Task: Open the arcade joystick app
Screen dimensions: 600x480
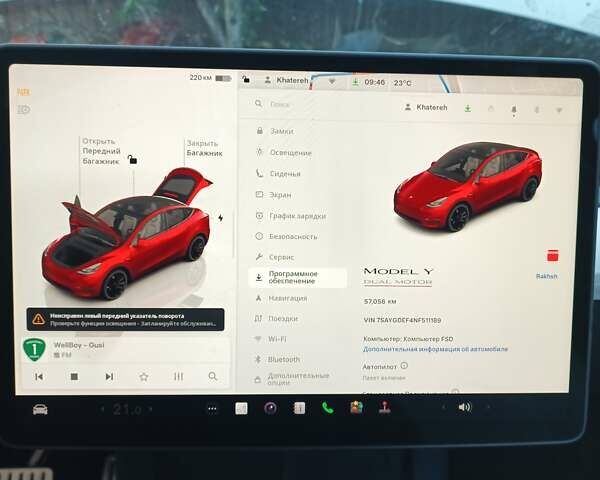Action: click(x=385, y=408)
